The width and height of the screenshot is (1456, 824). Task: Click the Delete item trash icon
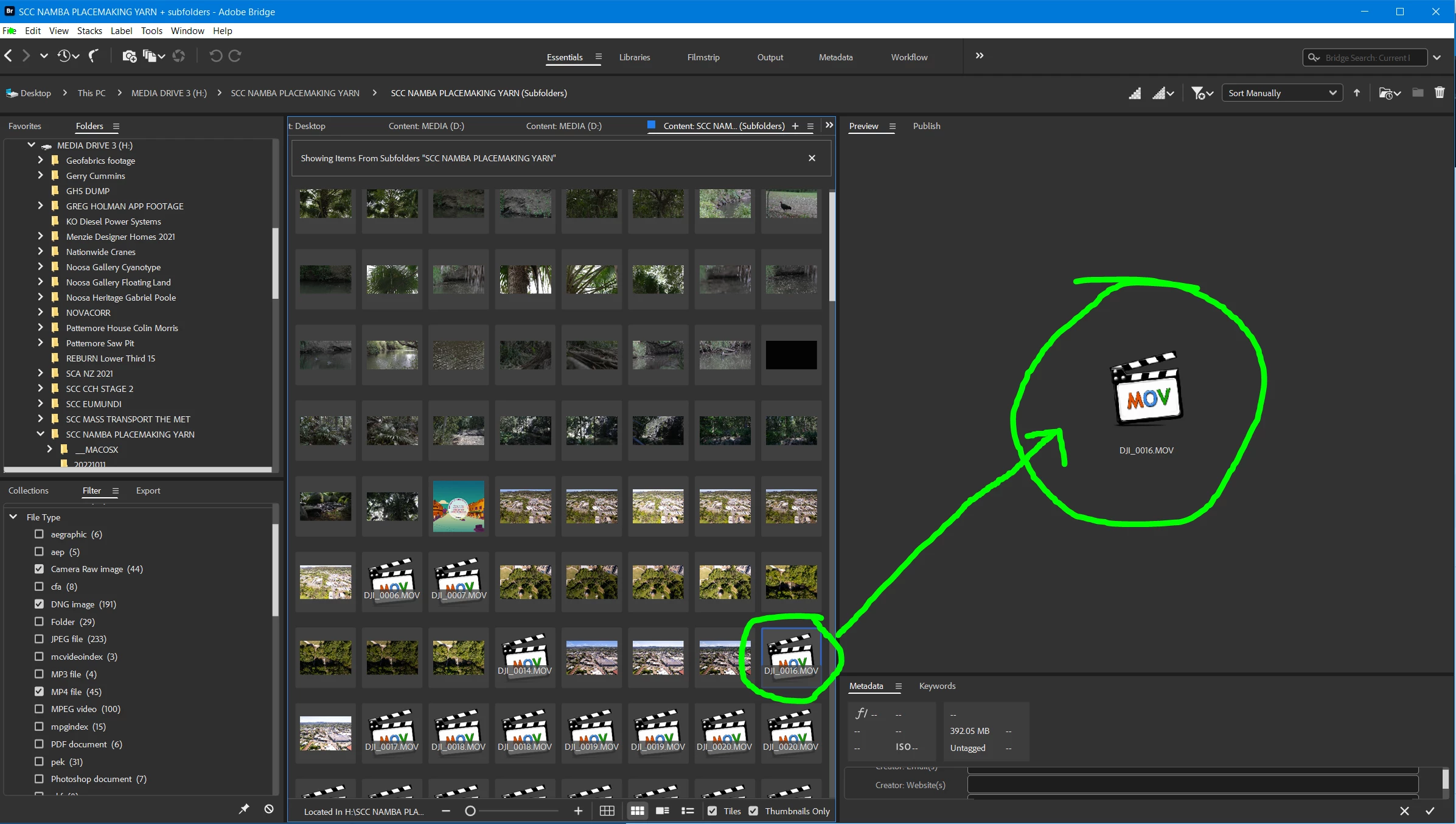tap(1439, 93)
